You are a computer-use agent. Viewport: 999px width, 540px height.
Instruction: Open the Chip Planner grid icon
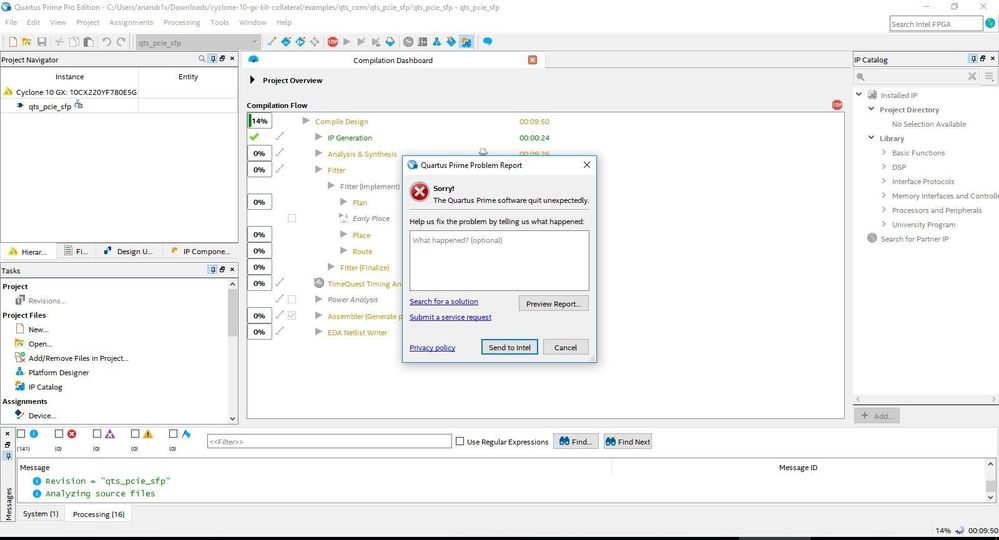(422, 42)
